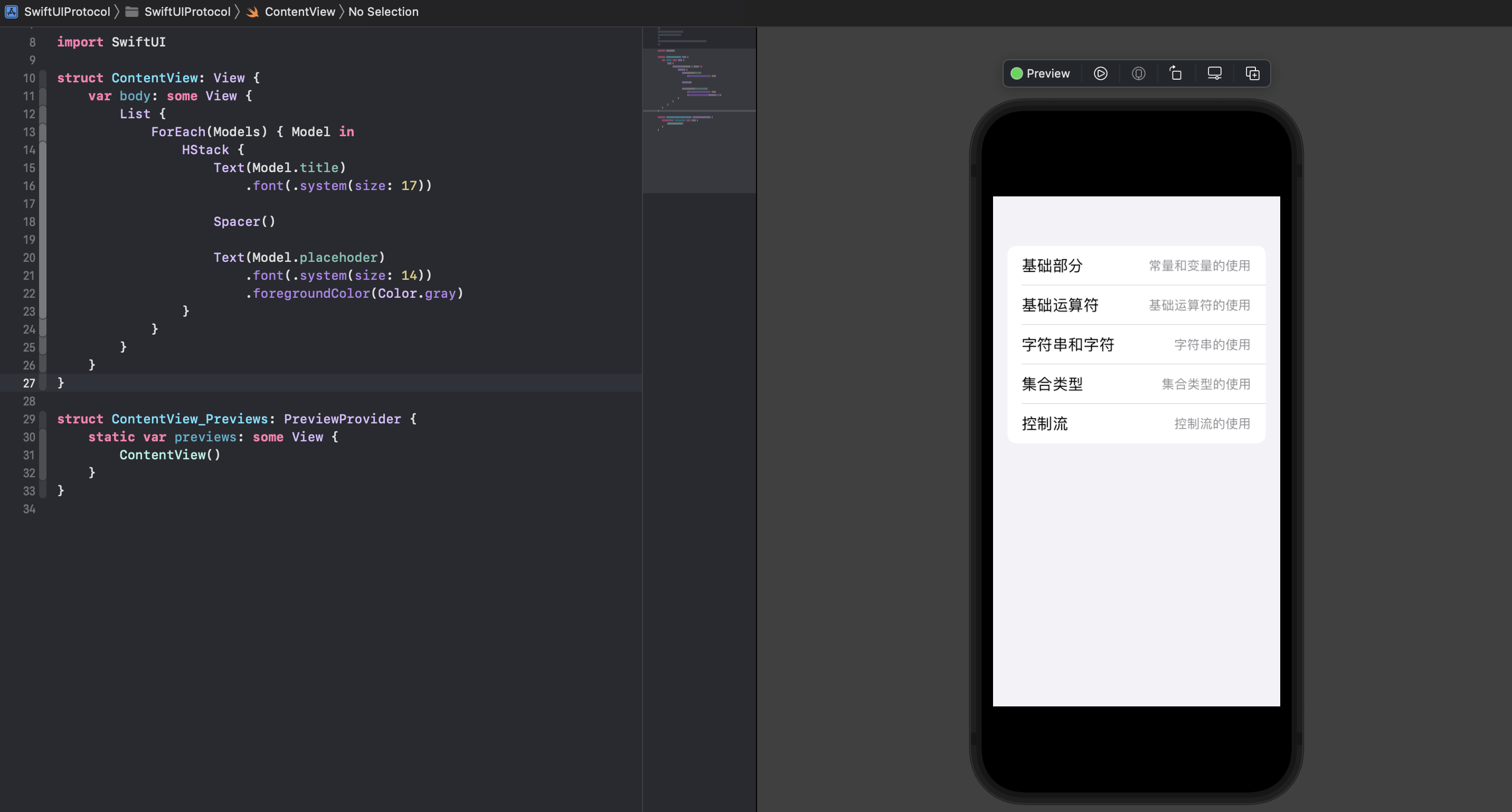Open SwiftUIProtocol folder breadcrumb menu
The width and height of the screenshot is (1512, 812).
point(187,12)
